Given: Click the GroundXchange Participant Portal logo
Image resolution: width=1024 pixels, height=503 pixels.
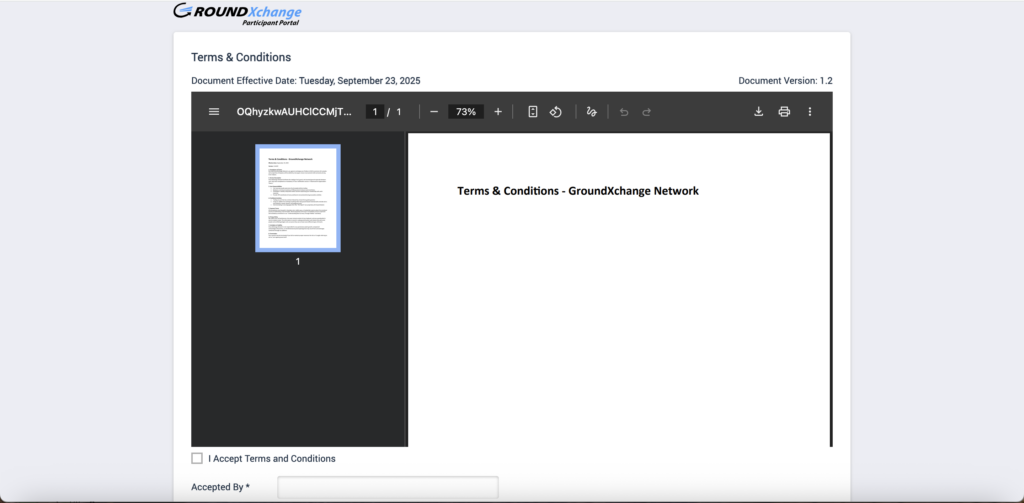Looking at the screenshot, I should [x=237, y=14].
